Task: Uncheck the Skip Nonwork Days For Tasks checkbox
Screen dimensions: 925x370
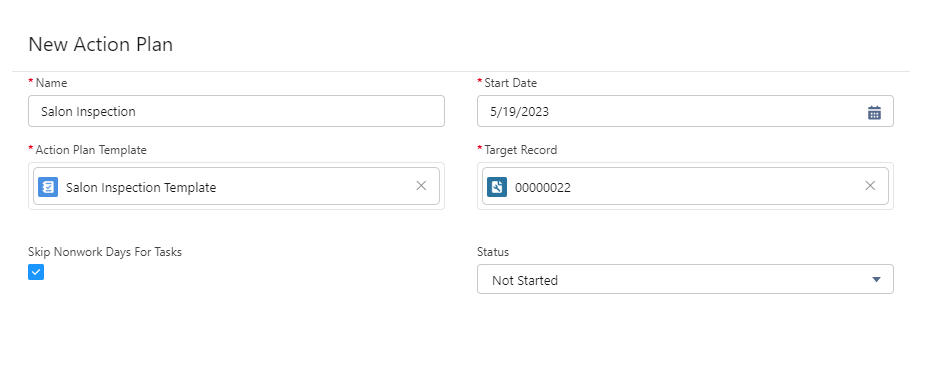Action: [36, 272]
